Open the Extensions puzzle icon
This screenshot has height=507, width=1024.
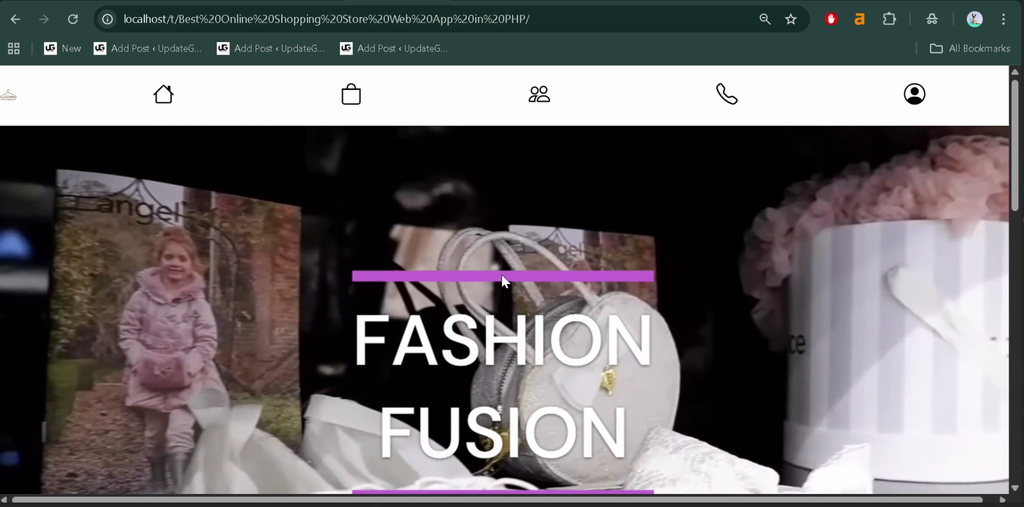click(889, 19)
